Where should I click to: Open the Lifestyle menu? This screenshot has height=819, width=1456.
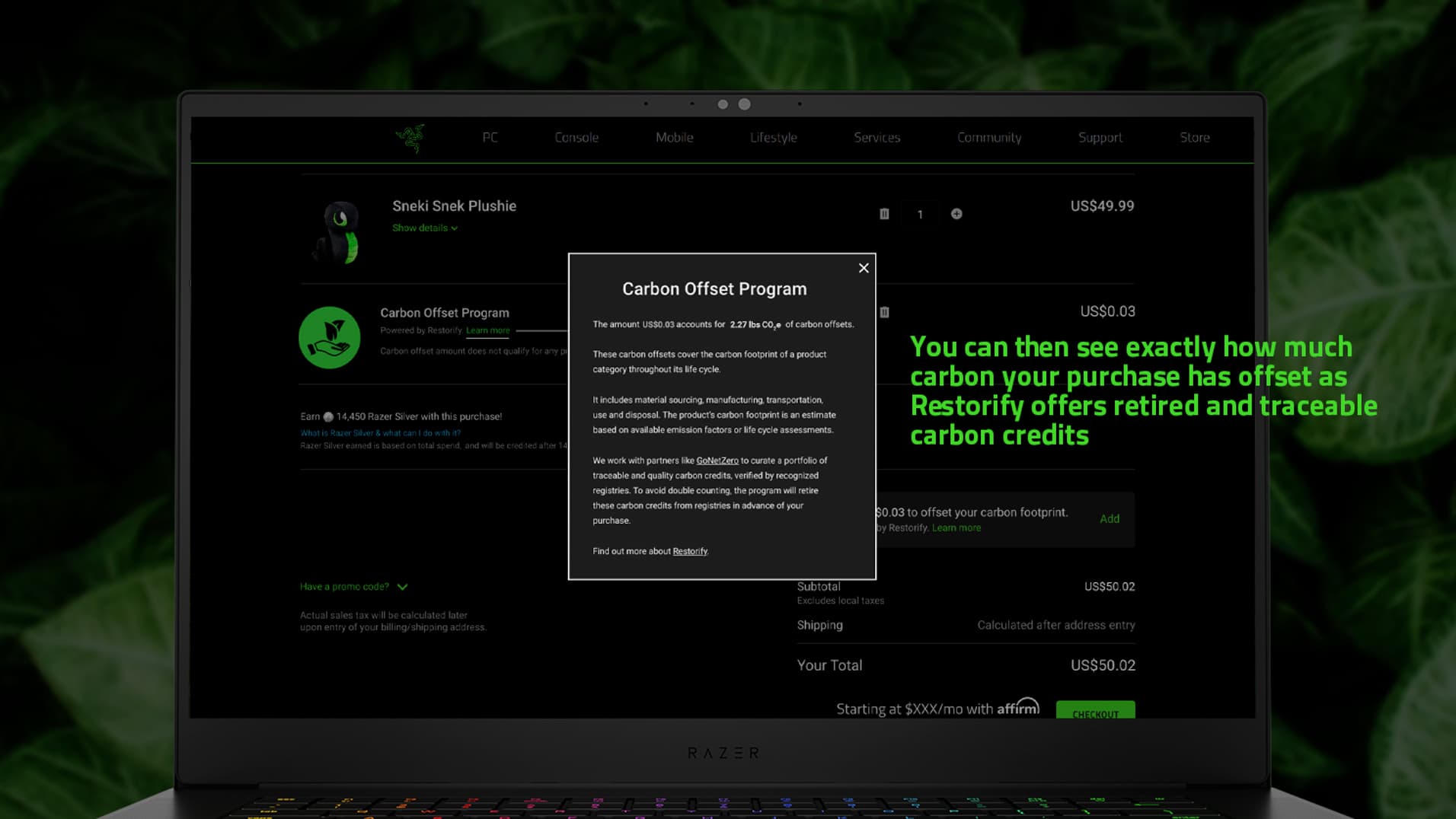coord(774,138)
